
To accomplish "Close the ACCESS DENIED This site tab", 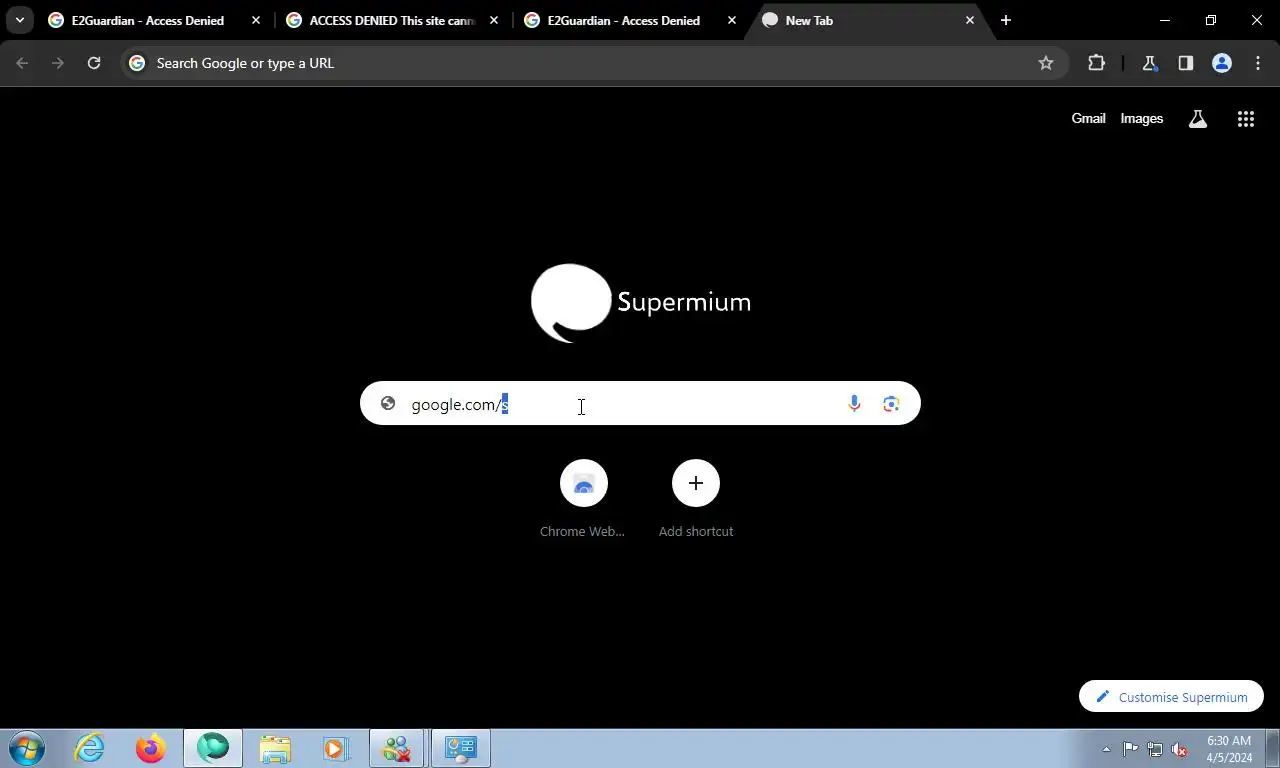I will click(494, 20).
